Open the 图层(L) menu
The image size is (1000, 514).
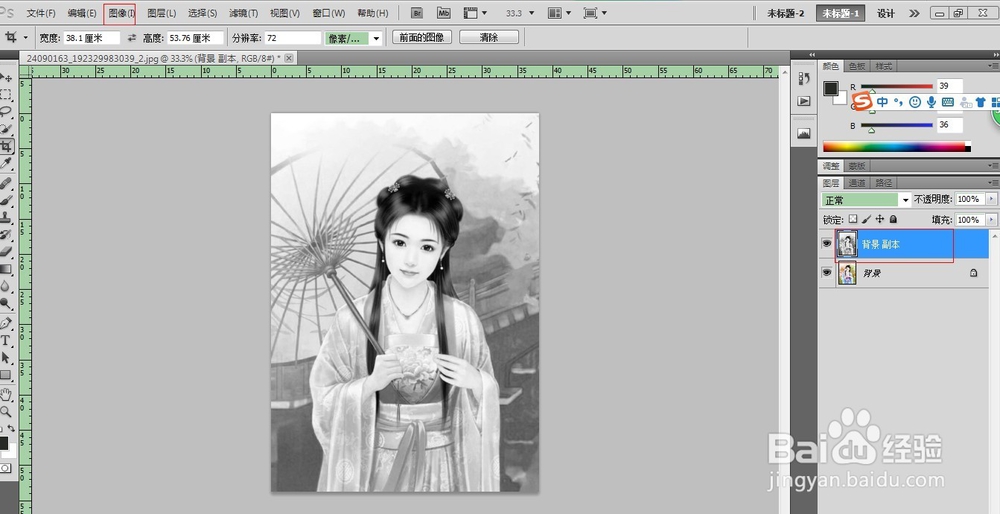(x=161, y=13)
